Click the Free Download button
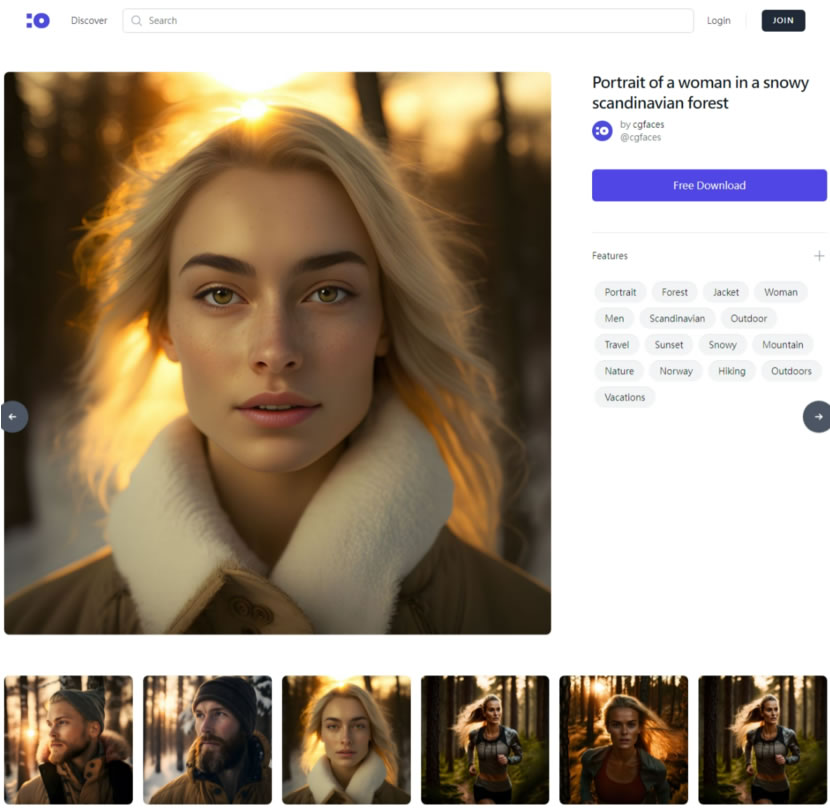 click(x=709, y=185)
